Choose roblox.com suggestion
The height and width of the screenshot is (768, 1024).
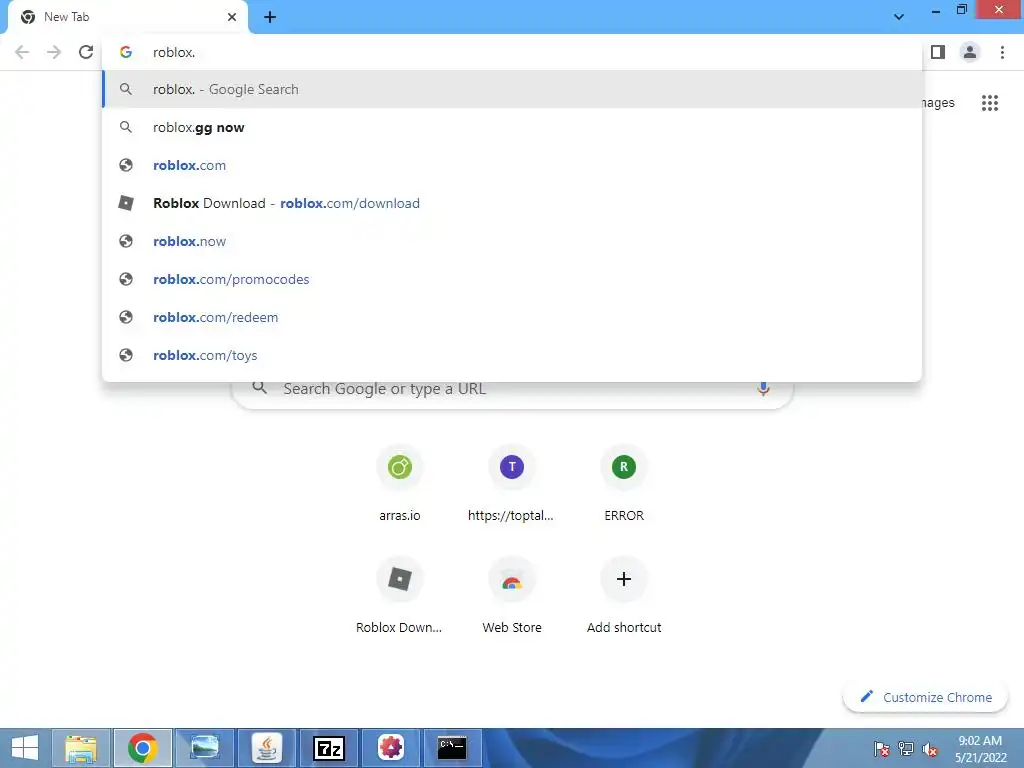(x=512, y=165)
